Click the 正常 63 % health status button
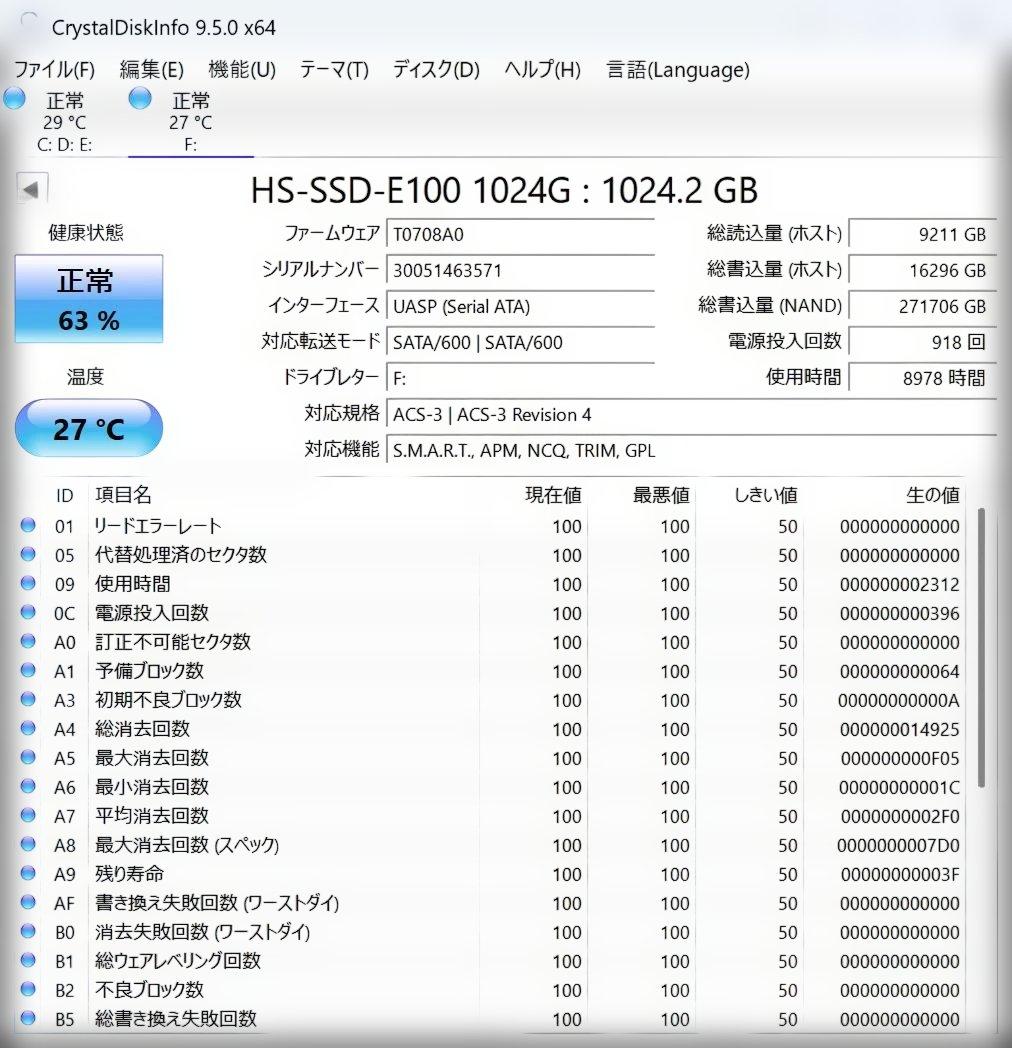This screenshot has height=1048, width=1012. [89, 299]
